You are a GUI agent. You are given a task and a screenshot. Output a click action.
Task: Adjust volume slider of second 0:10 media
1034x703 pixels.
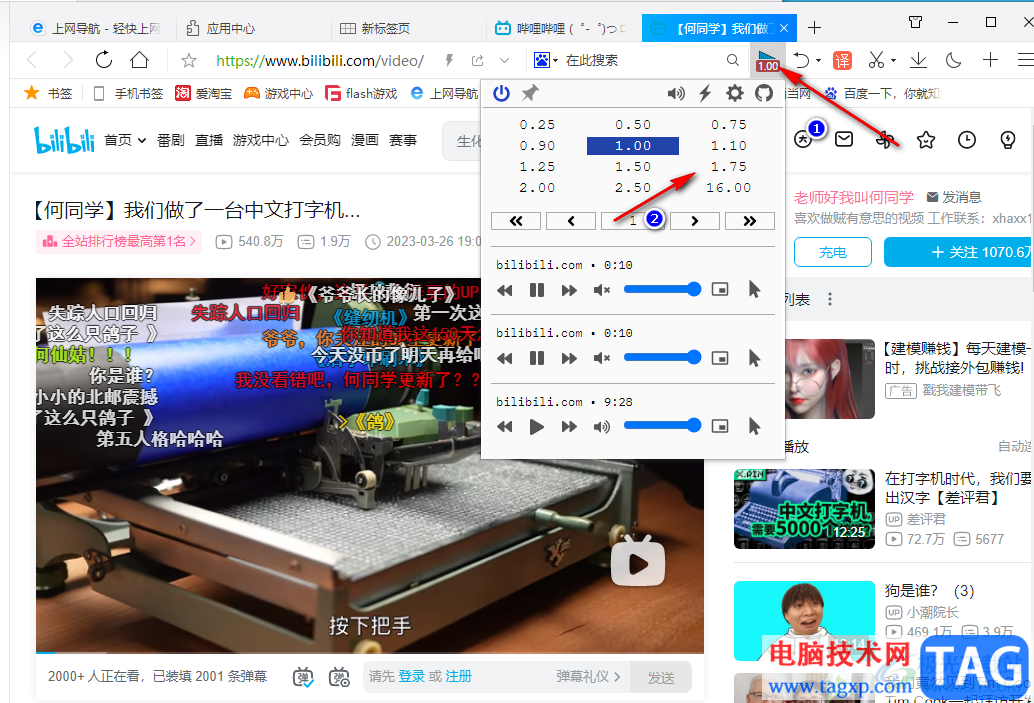[662, 357]
